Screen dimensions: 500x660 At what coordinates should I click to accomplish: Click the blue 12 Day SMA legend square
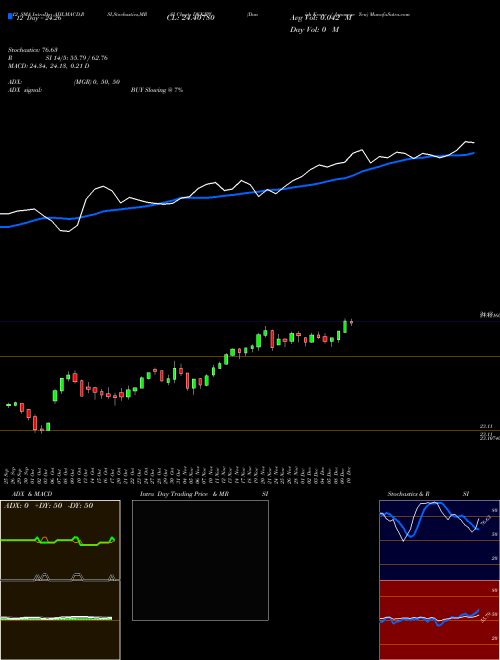[x=10, y=17]
